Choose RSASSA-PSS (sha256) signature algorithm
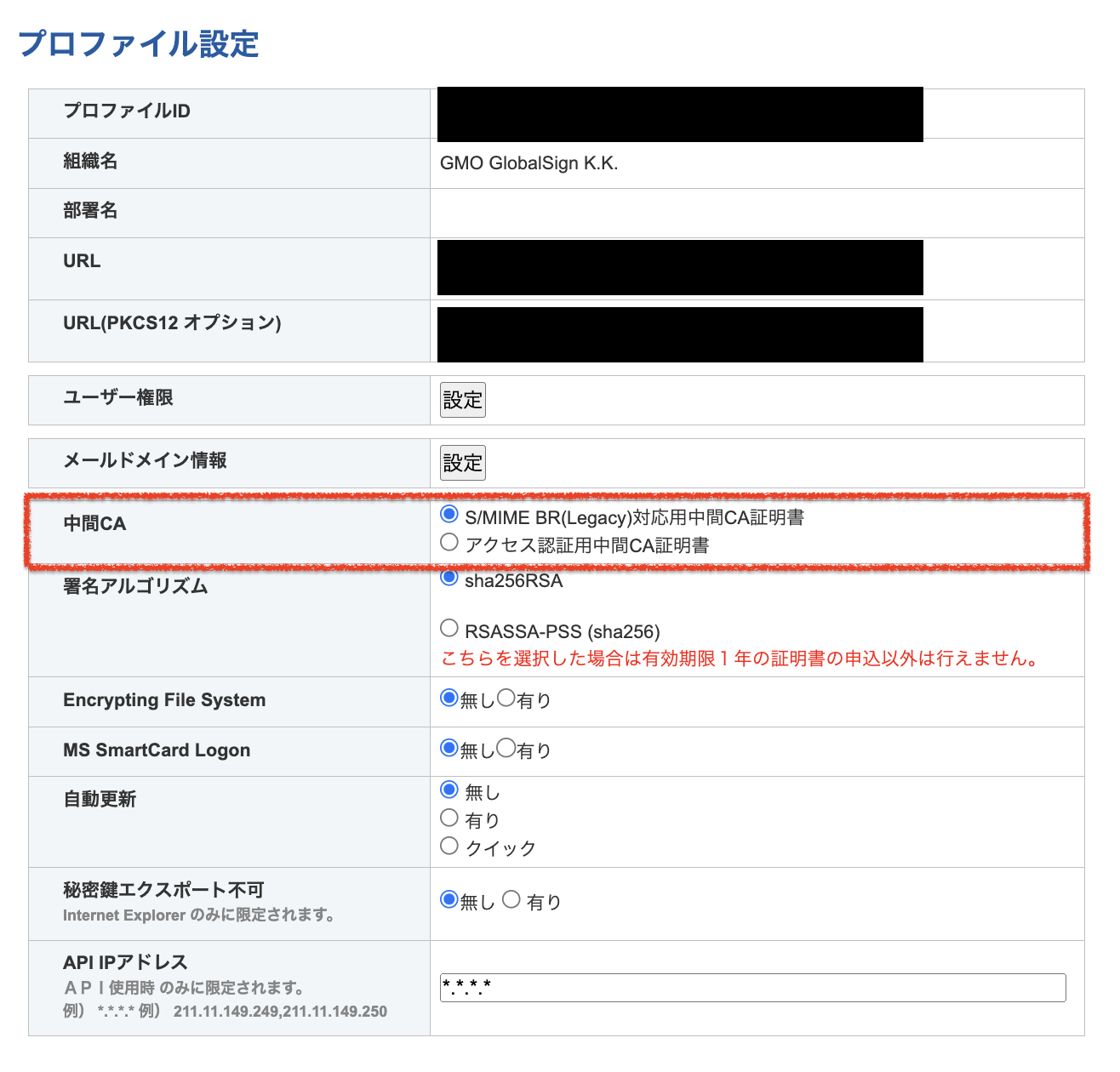Image resolution: width=1120 pixels, height=1072 pixels. coord(449,629)
